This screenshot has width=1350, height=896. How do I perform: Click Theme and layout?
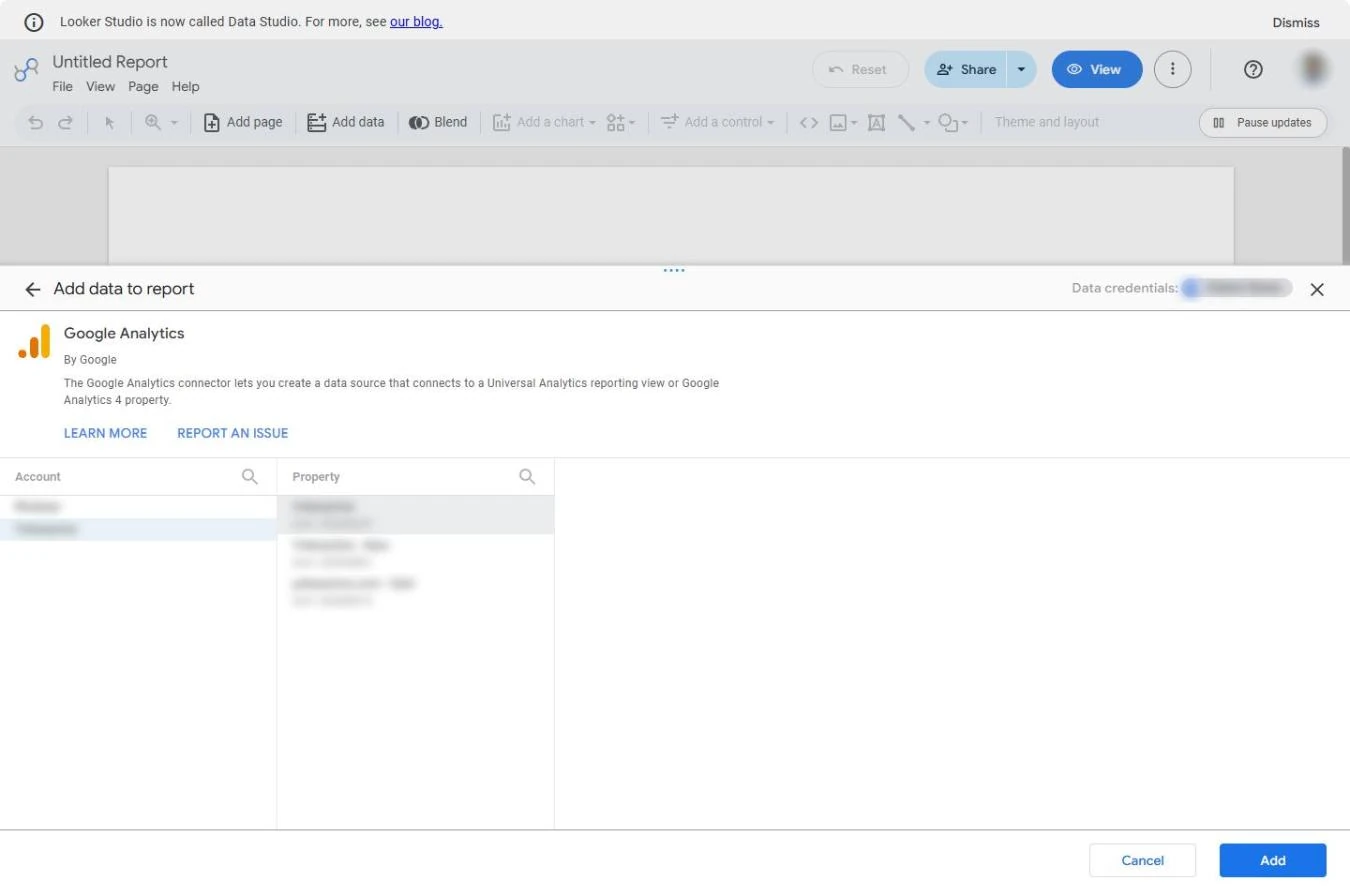click(x=1047, y=122)
